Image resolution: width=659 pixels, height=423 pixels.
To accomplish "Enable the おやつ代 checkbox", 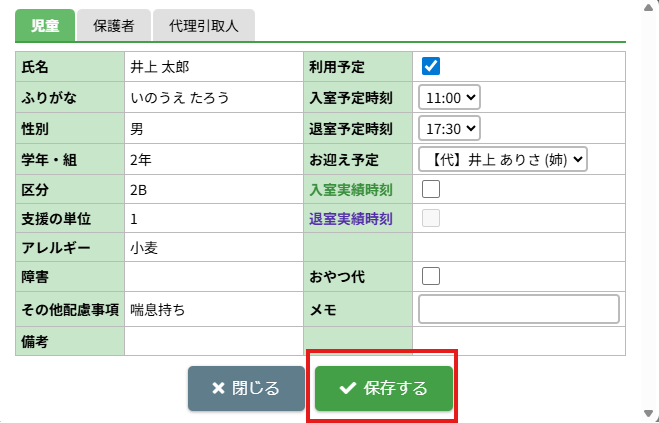I will click(x=431, y=275).
